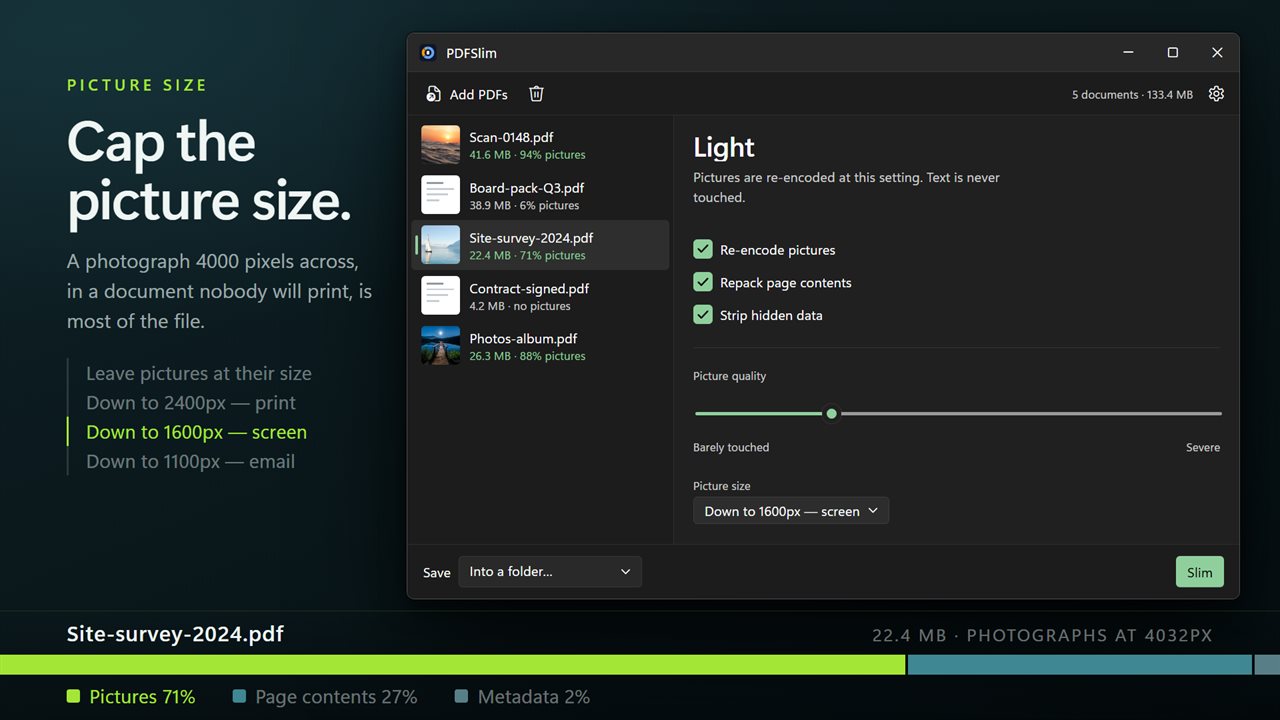Maximize the PDFSlim window
The height and width of the screenshot is (720, 1280).
[x=1173, y=53]
